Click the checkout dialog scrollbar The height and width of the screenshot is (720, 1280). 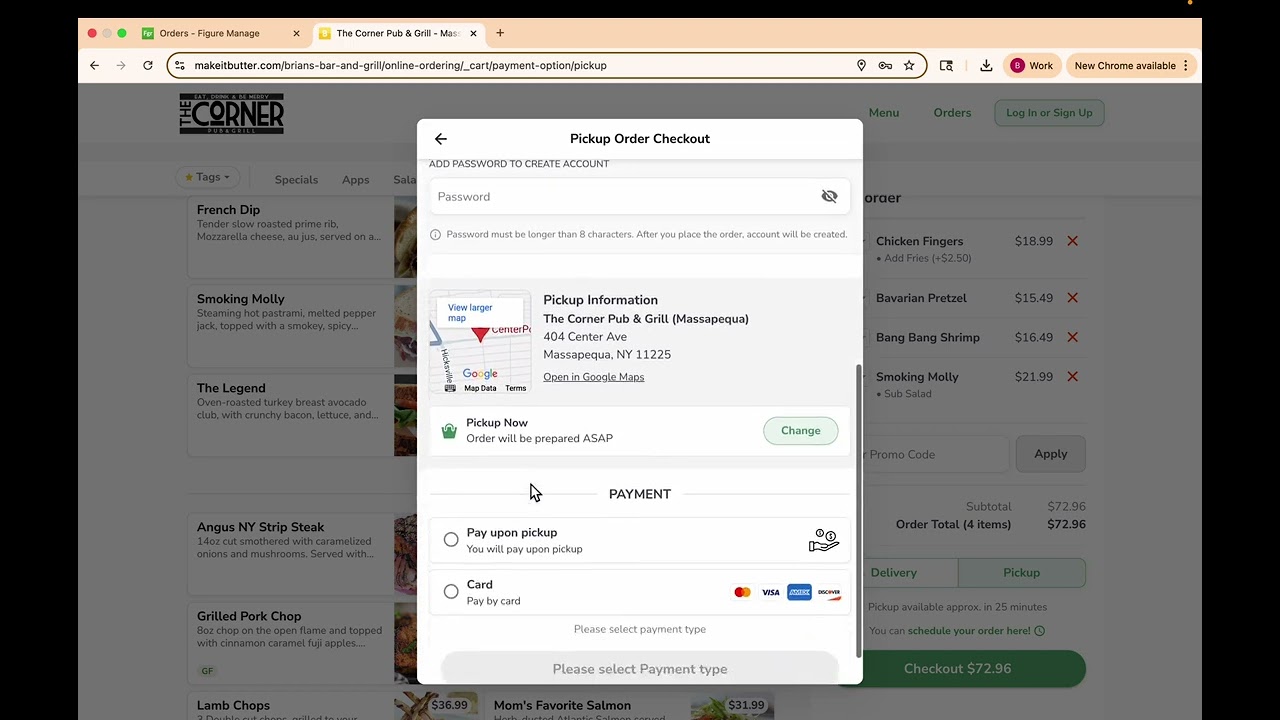tap(857, 510)
